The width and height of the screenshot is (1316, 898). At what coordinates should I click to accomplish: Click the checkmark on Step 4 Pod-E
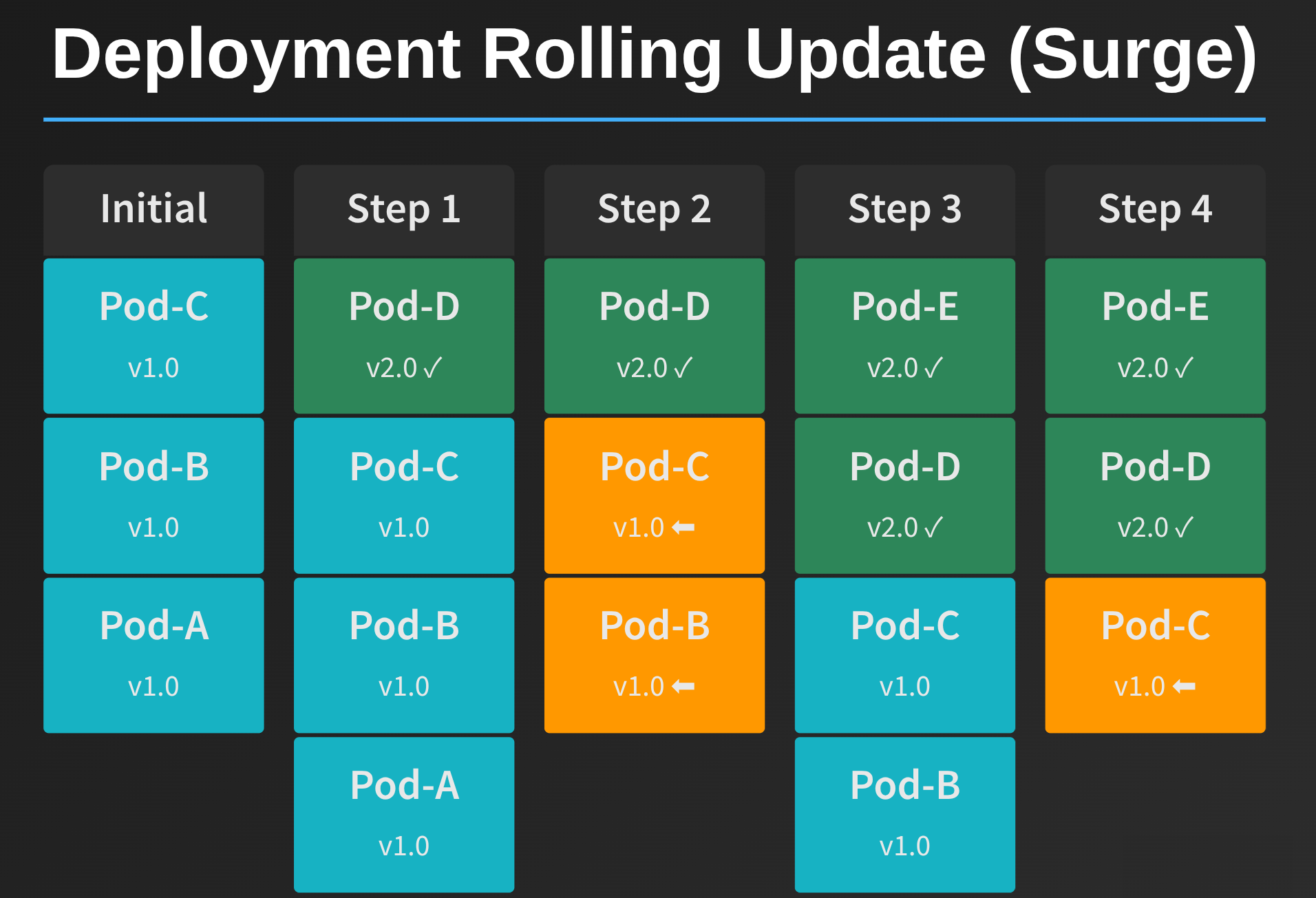[1185, 368]
